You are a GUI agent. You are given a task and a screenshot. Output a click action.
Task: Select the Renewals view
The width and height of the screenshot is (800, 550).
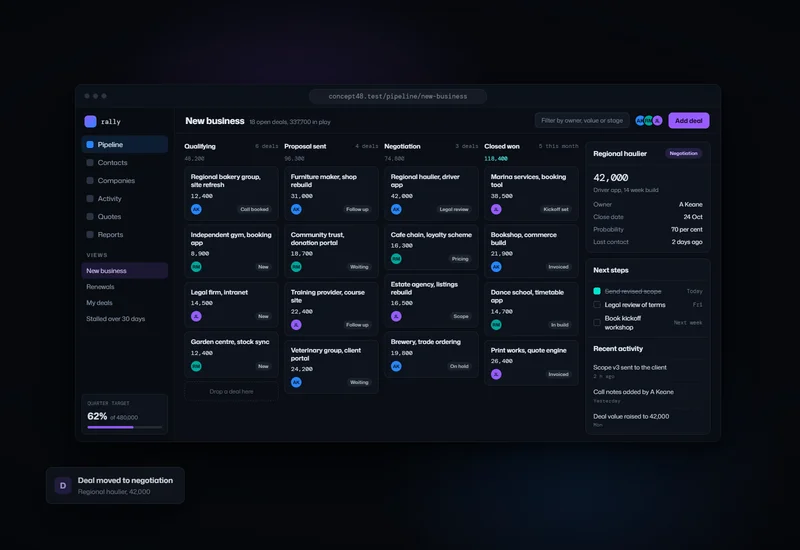point(124,287)
